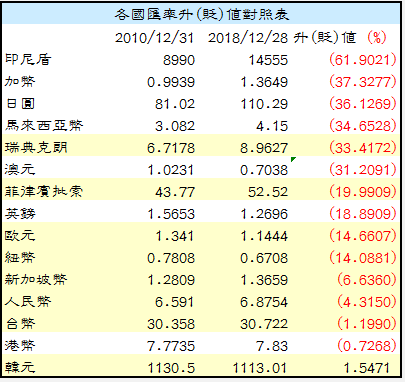Click the cell value 52.52

[268, 192]
